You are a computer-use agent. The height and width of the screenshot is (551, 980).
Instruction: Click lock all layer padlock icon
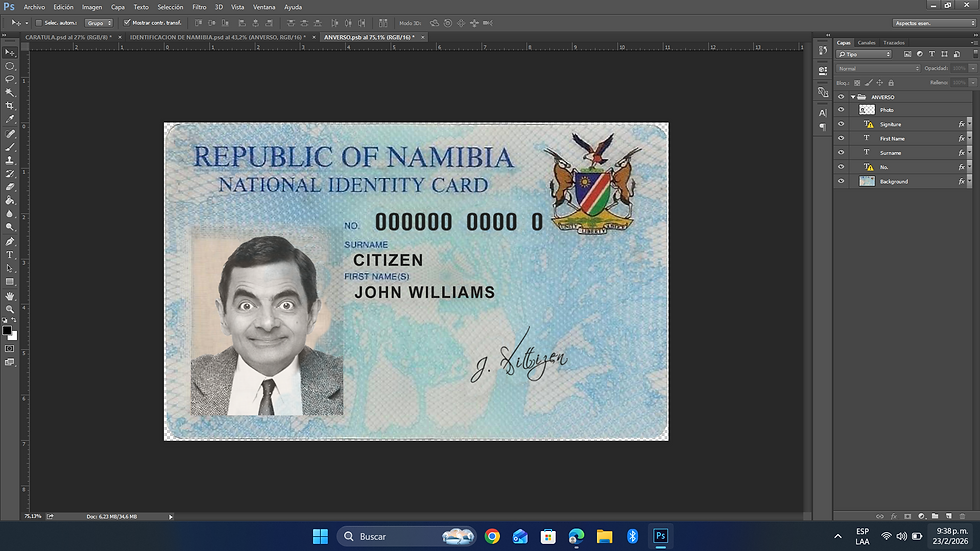point(891,82)
